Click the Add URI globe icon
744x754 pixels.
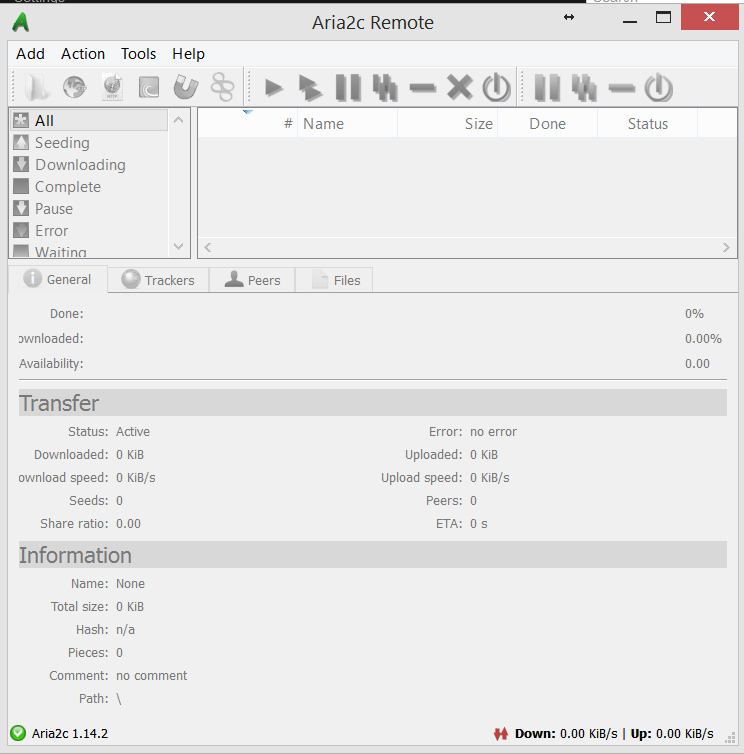click(74, 88)
